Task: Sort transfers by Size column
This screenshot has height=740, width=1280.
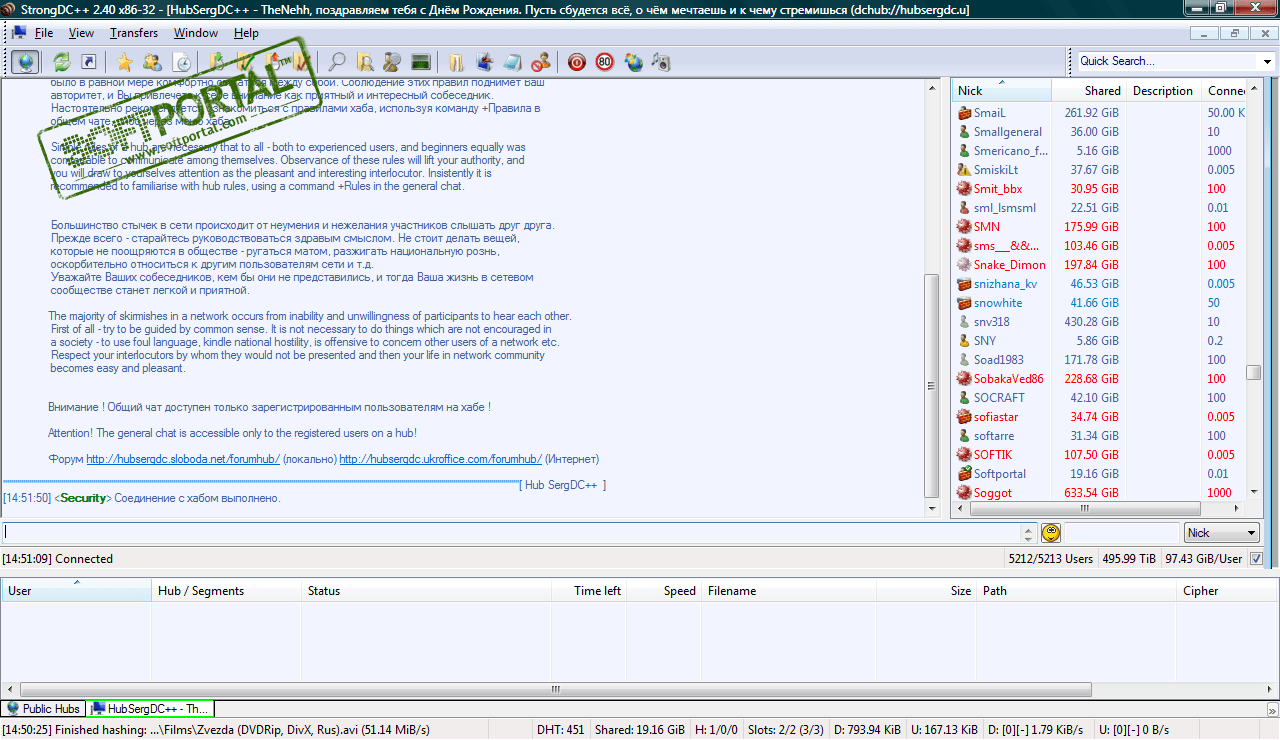Action: click(926, 590)
